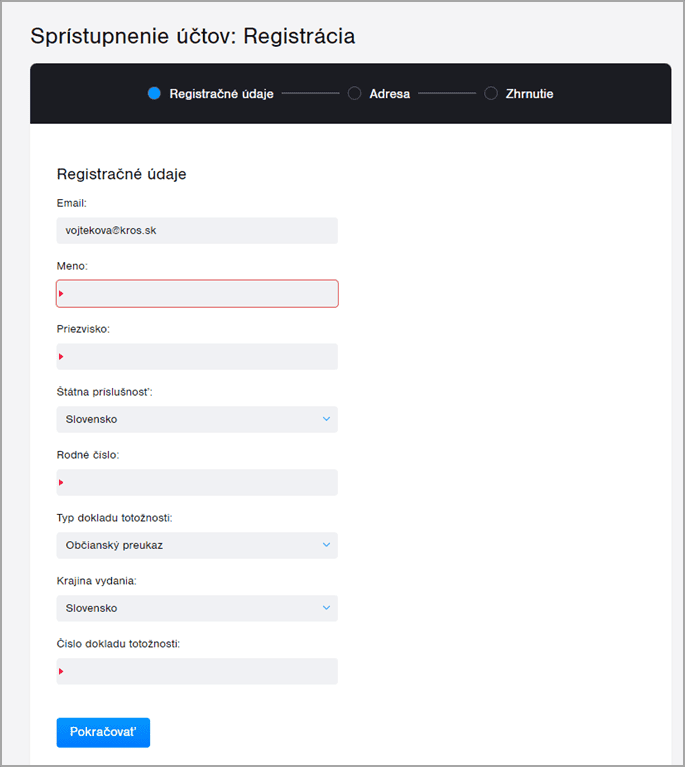The height and width of the screenshot is (767, 685).
Task: Click chevron arrow of Štátna príslušnosť dropdown
Action: [x=326, y=419]
